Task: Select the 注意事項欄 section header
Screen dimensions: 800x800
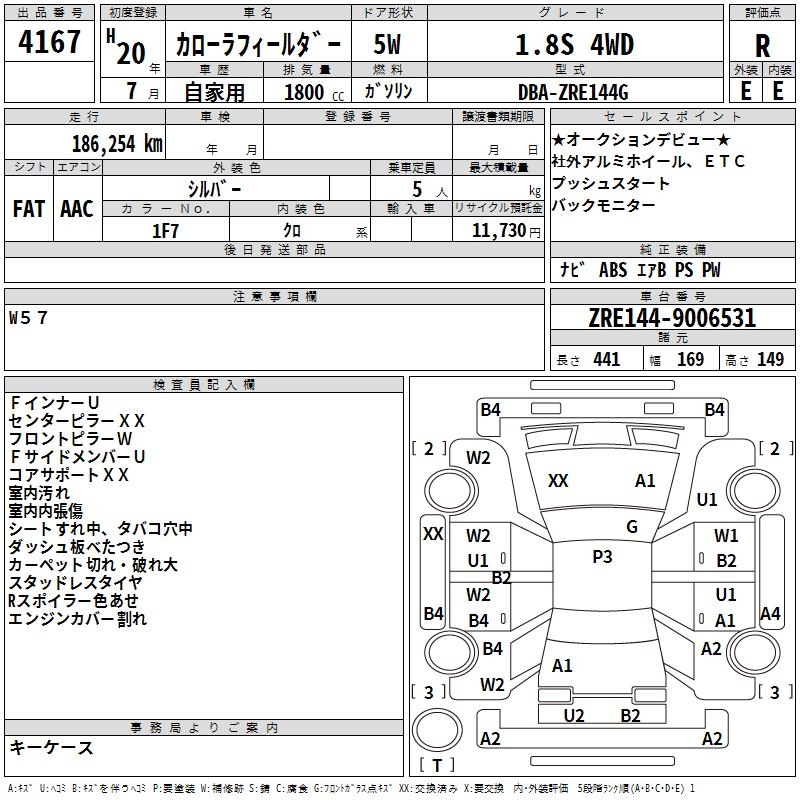Action: [x=274, y=296]
